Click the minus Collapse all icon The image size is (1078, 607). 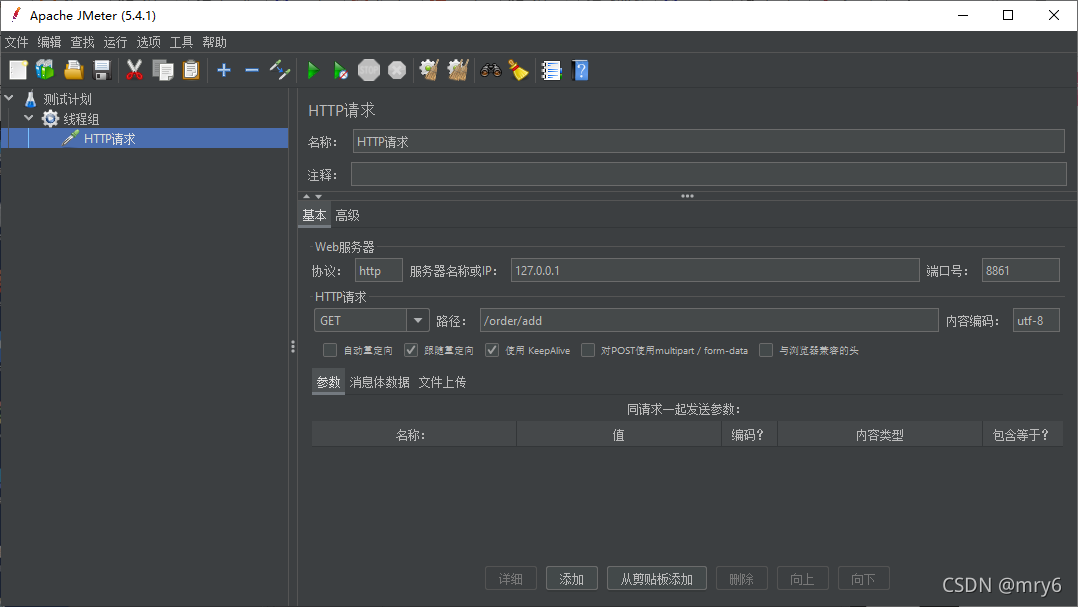click(x=252, y=70)
